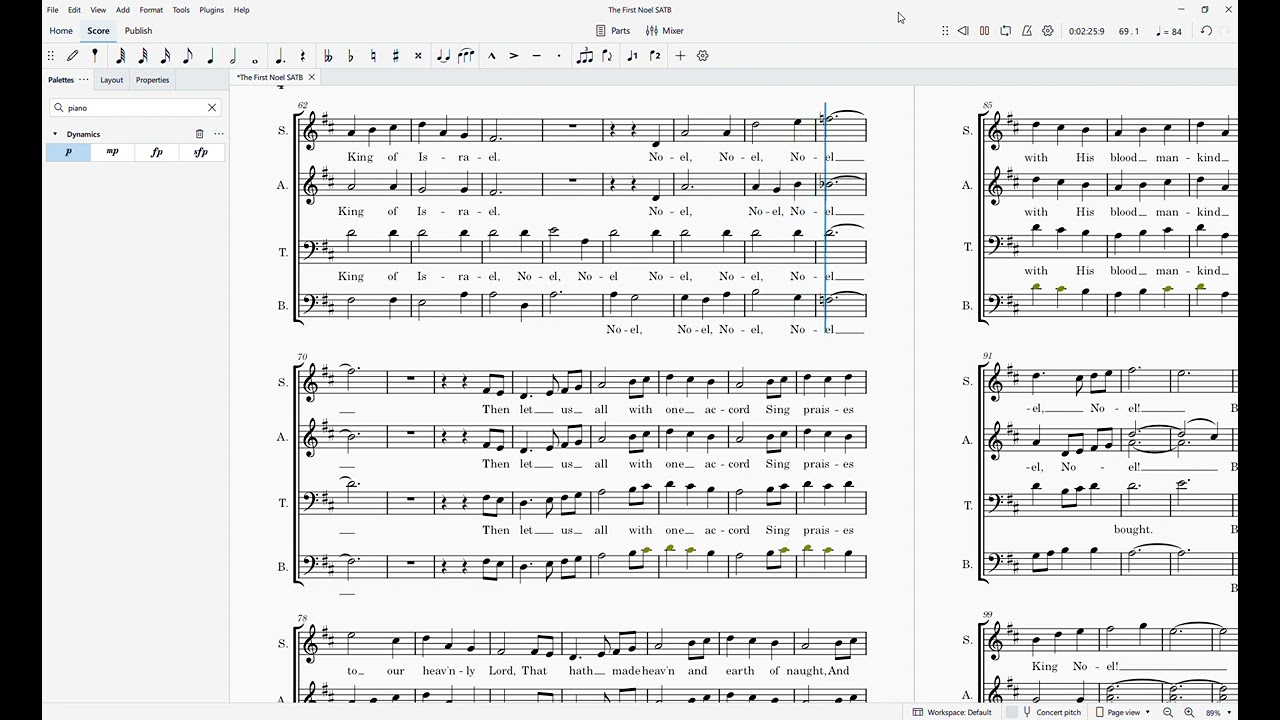Insert a rest with the rest icon

303,56
